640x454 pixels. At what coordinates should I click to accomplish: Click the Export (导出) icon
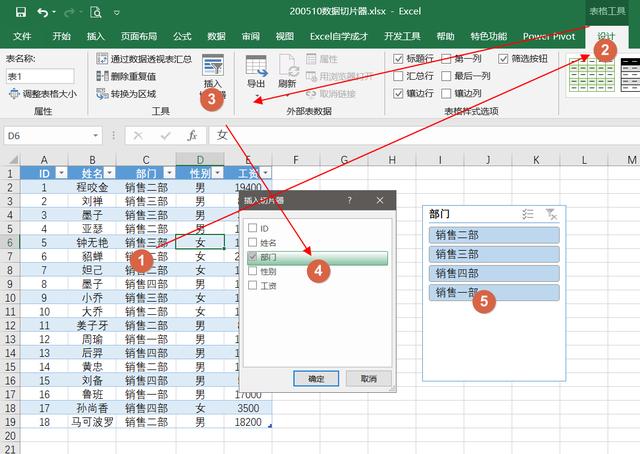256,66
